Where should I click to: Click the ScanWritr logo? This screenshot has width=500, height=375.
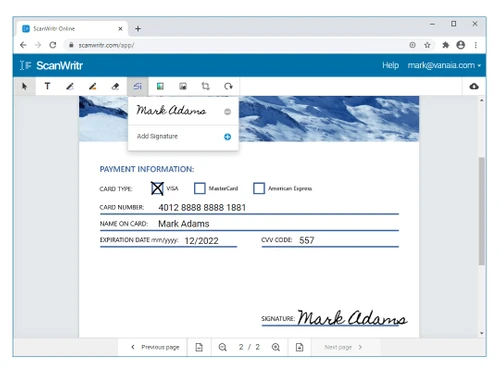pos(51,66)
